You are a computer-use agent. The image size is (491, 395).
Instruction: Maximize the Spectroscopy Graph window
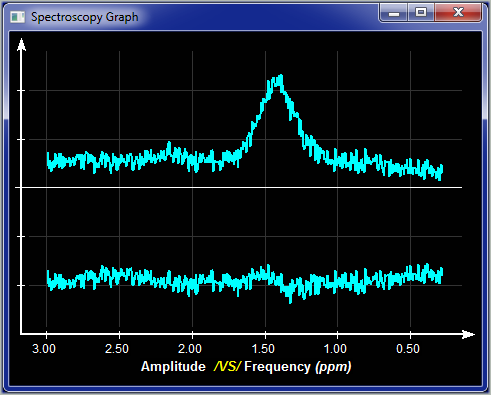[421, 13]
